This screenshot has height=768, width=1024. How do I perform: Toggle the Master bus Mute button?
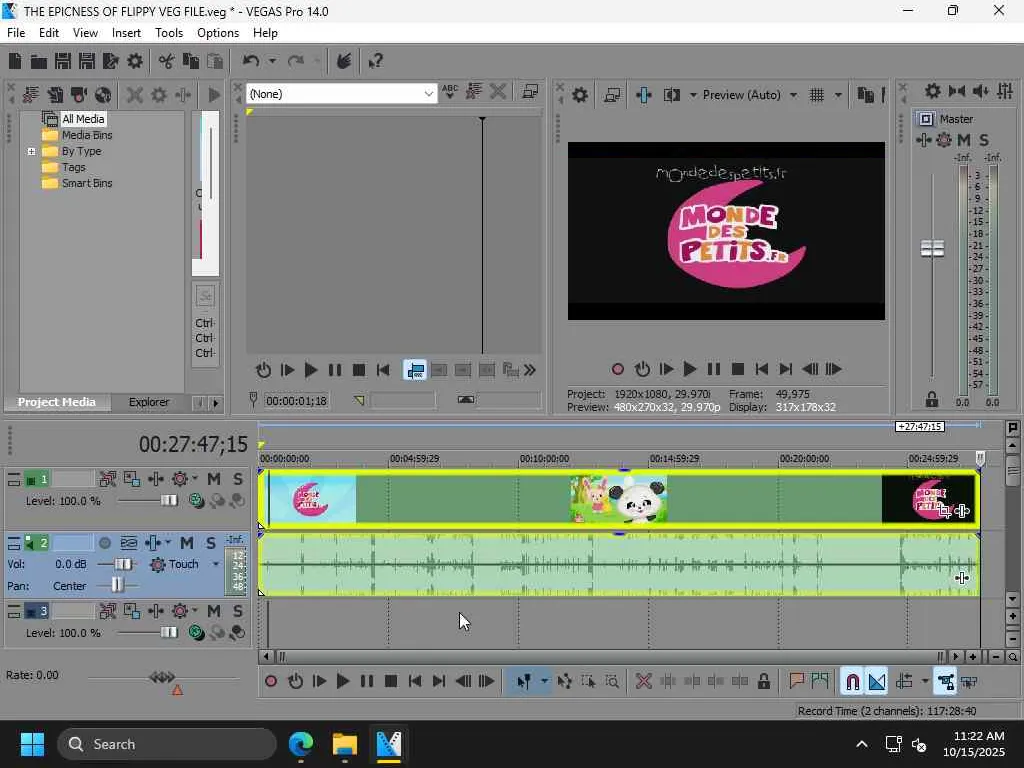click(963, 140)
